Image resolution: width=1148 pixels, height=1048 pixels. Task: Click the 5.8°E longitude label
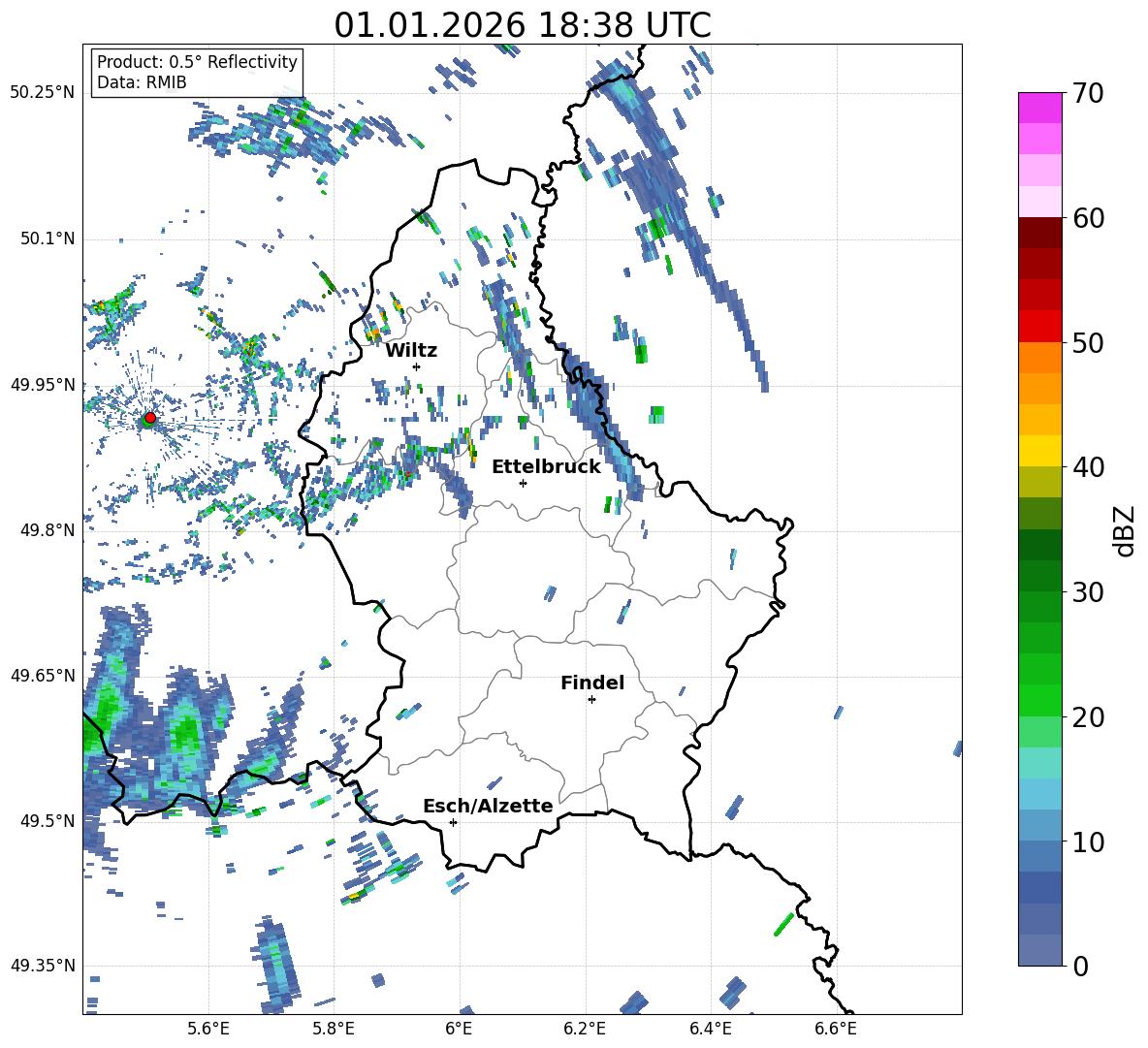(x=334, y=1029)
